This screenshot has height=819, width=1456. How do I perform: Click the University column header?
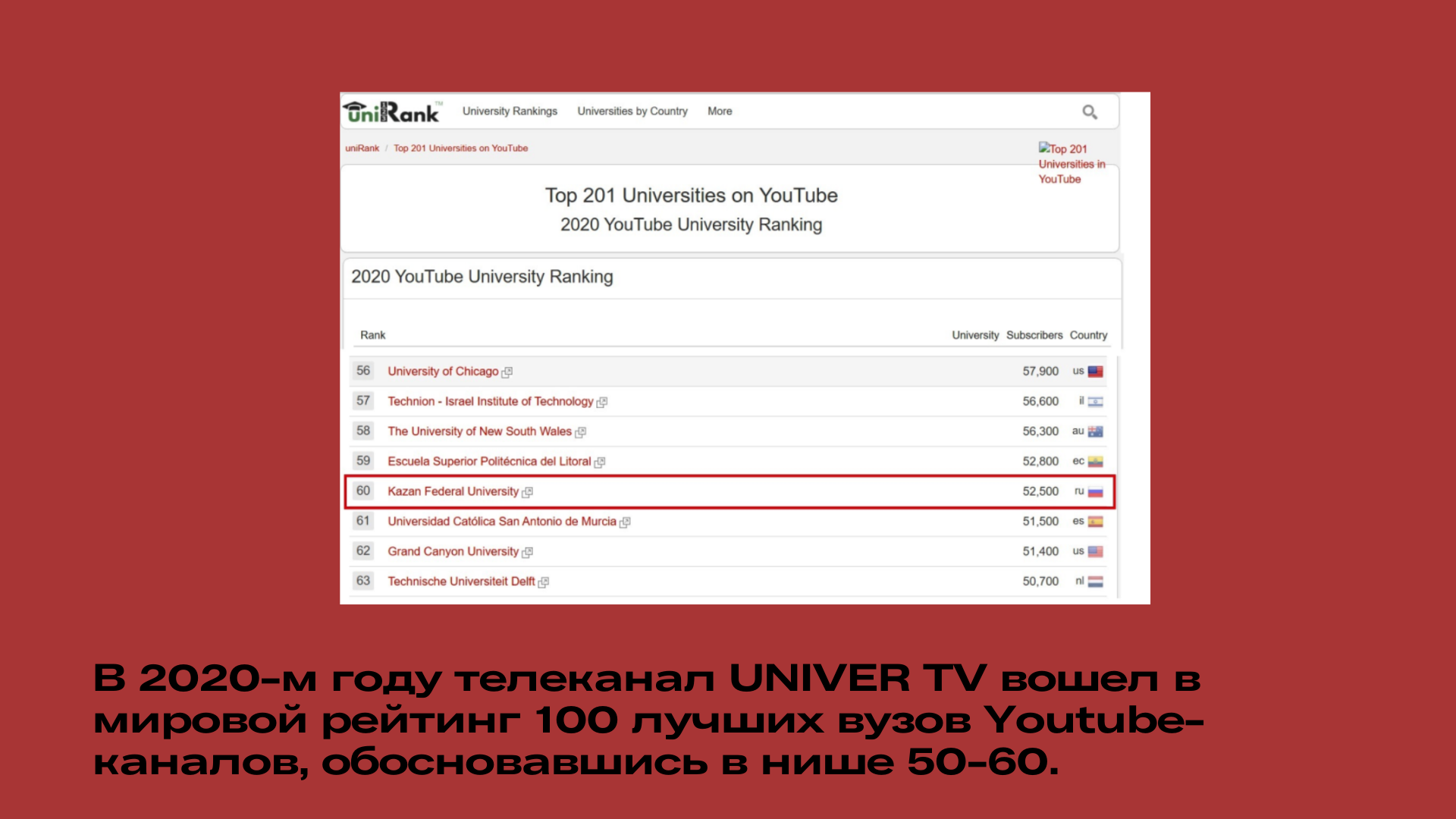(x=975, y=334)
